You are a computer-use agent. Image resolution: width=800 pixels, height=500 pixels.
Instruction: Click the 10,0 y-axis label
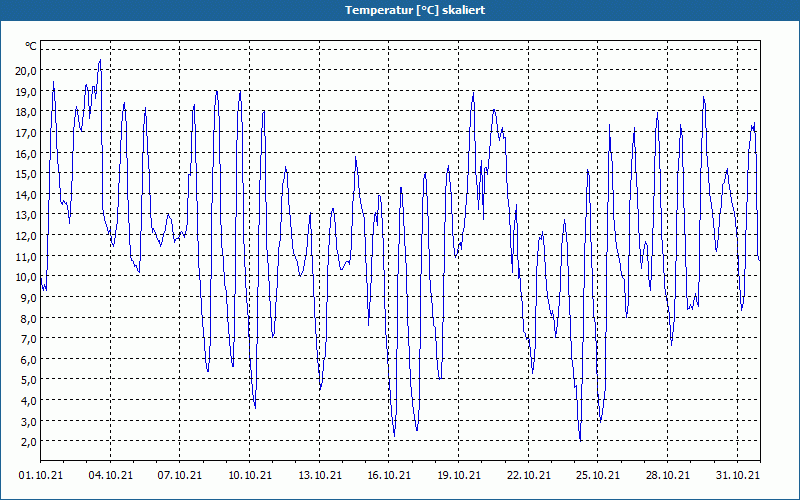coord(26,277)
